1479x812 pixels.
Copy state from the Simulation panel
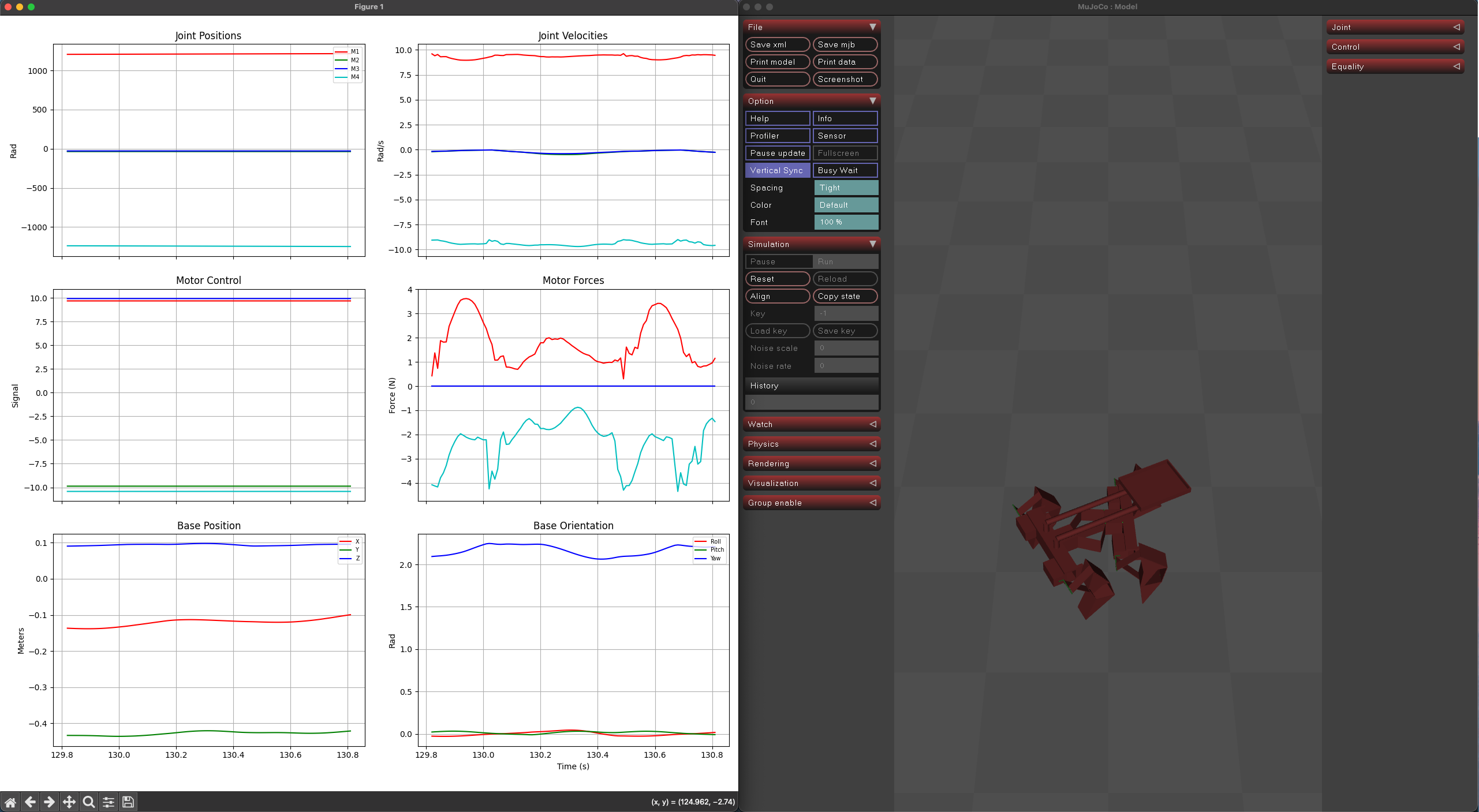845,296
